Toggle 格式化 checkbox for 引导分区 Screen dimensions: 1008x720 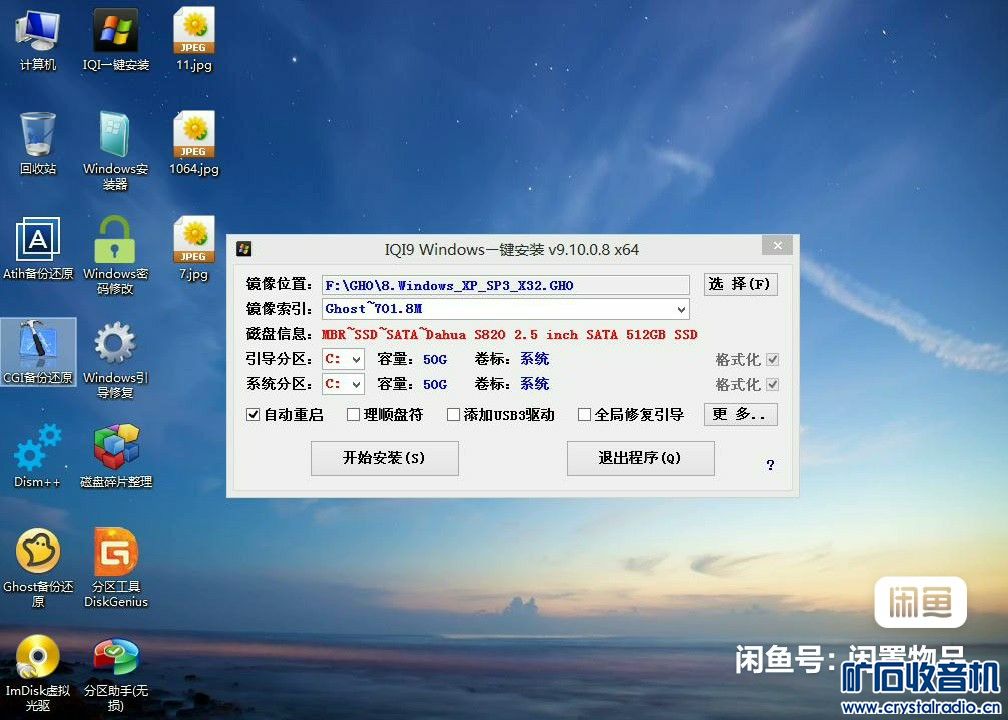(773, 359)
